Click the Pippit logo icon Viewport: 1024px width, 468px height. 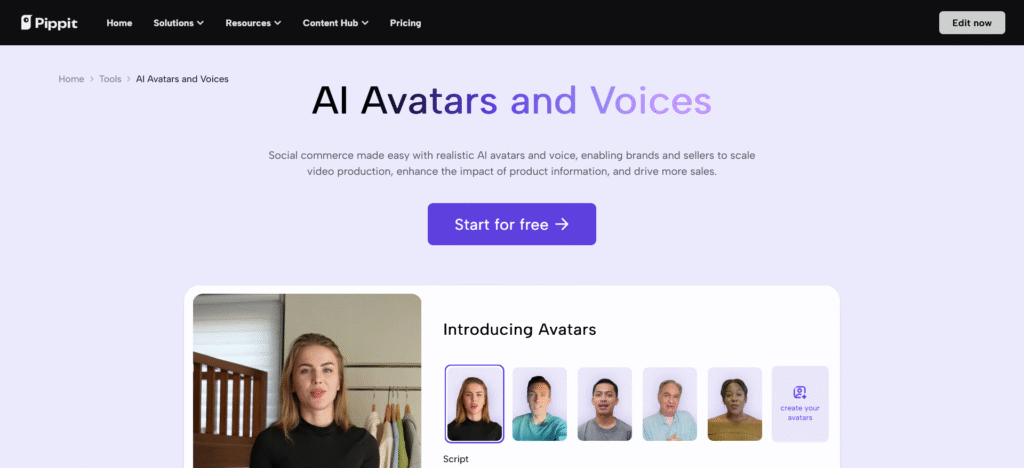26,23
